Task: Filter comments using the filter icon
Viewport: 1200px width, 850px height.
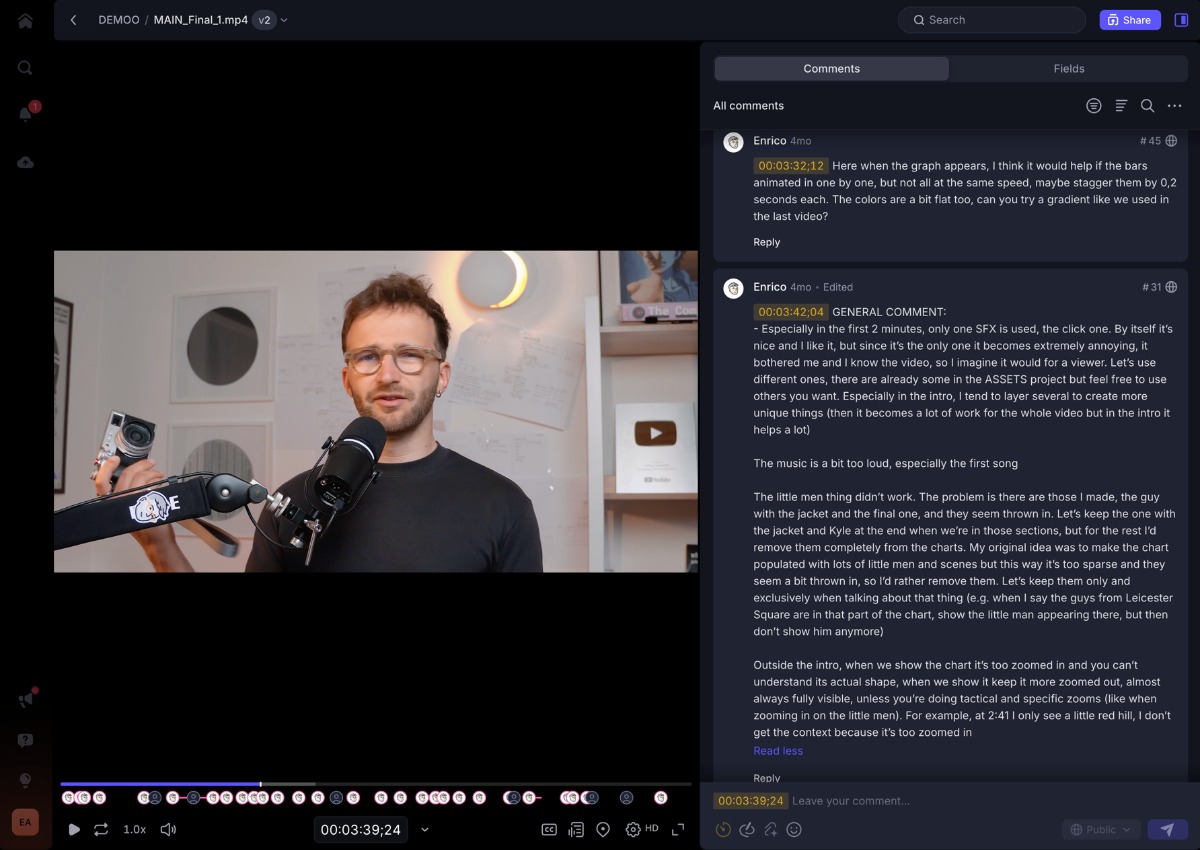Action: 1094,106
